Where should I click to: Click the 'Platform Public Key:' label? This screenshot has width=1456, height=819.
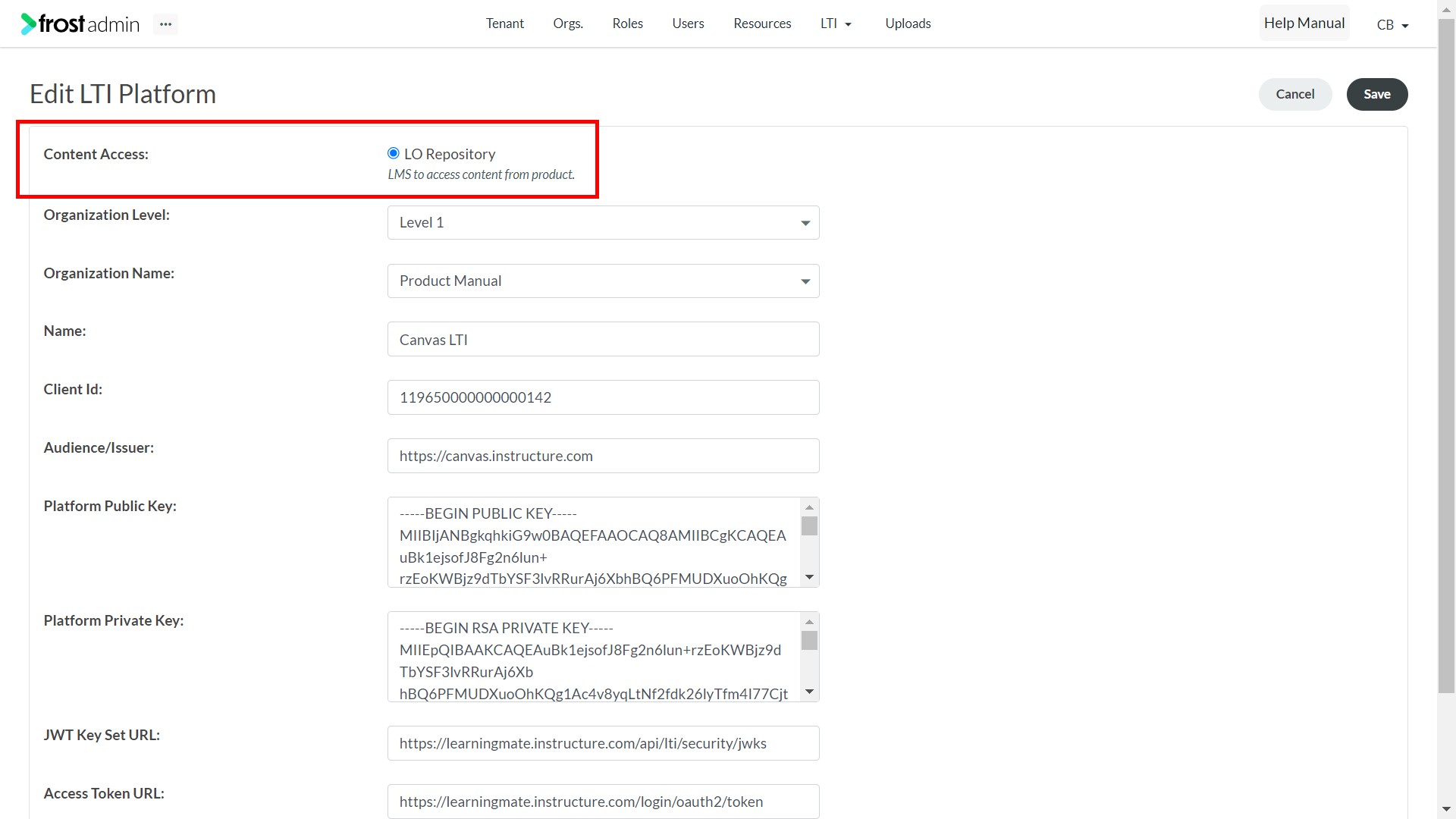click(110, 506)
